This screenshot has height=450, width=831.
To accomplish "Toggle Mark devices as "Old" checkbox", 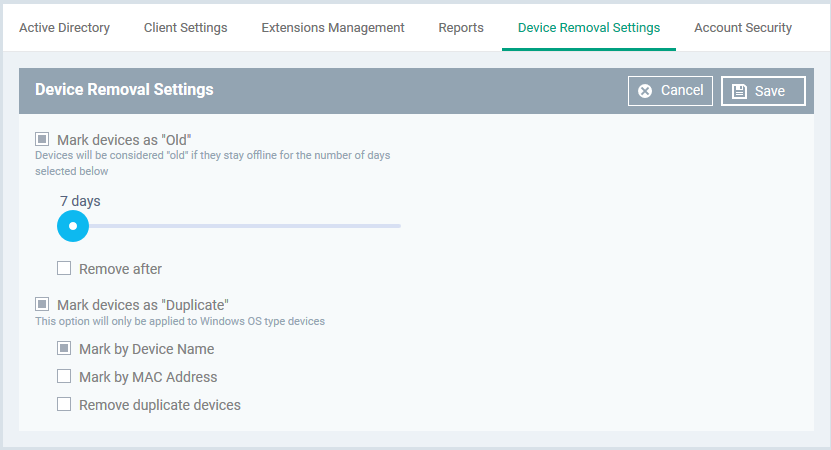I will pyautogui.click(x=42, y=139).
